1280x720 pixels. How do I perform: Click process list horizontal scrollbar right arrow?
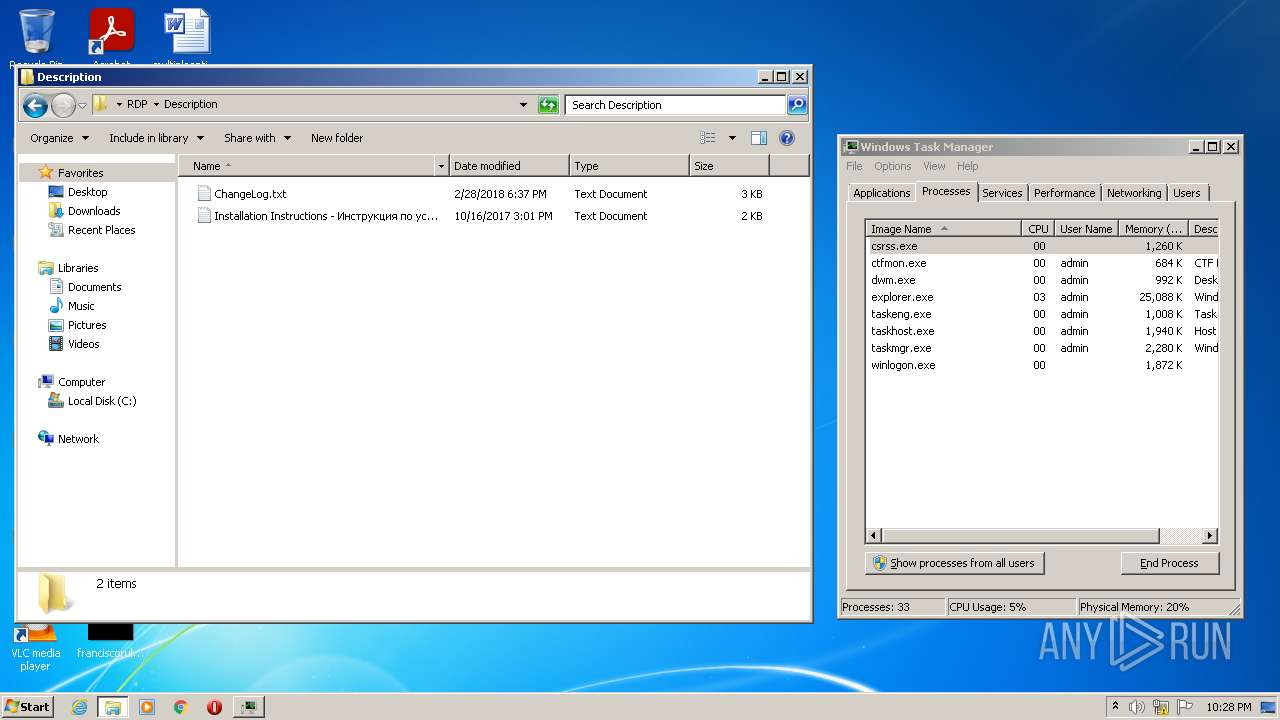(x=1209, y=536)
